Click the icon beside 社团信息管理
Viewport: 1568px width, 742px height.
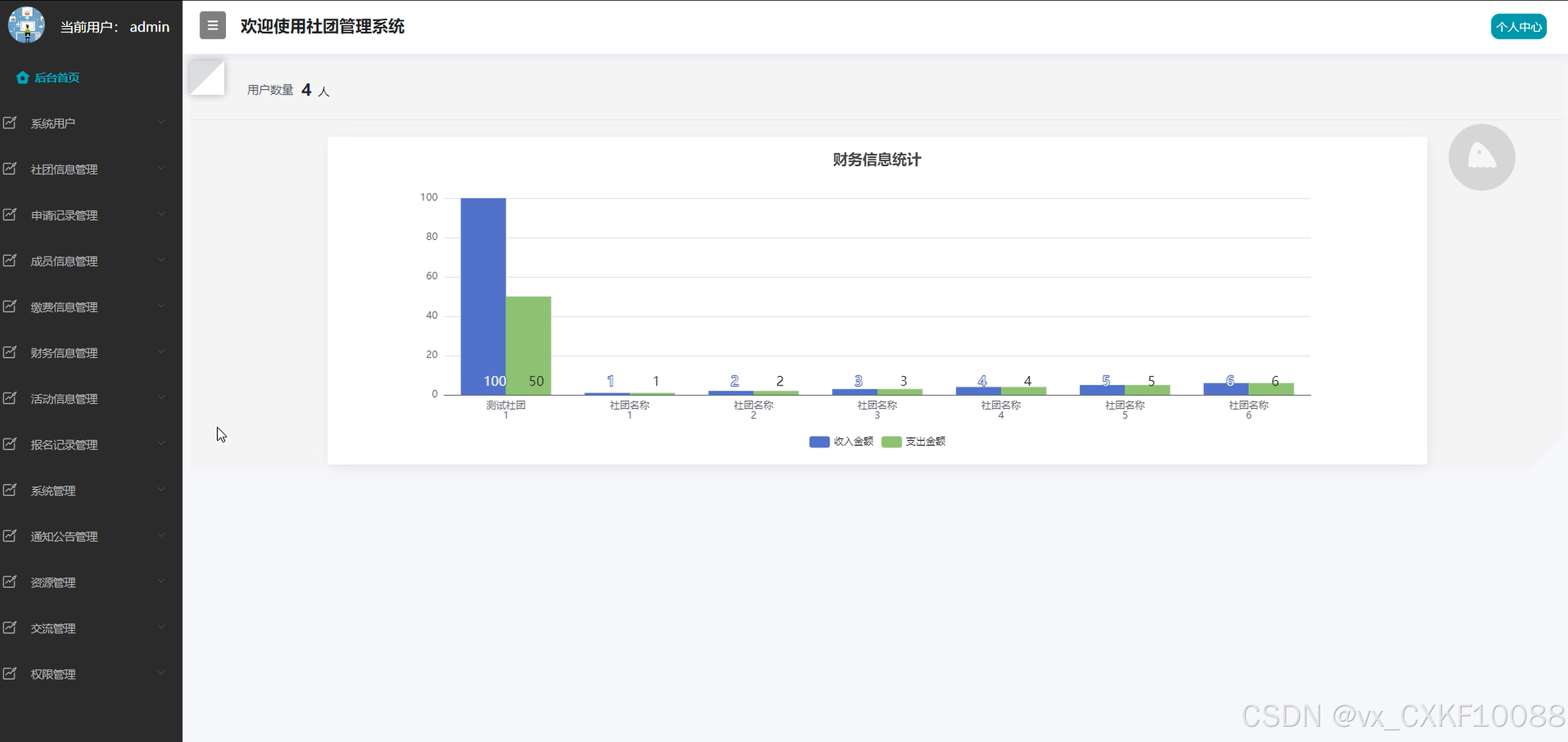(10, 169)
